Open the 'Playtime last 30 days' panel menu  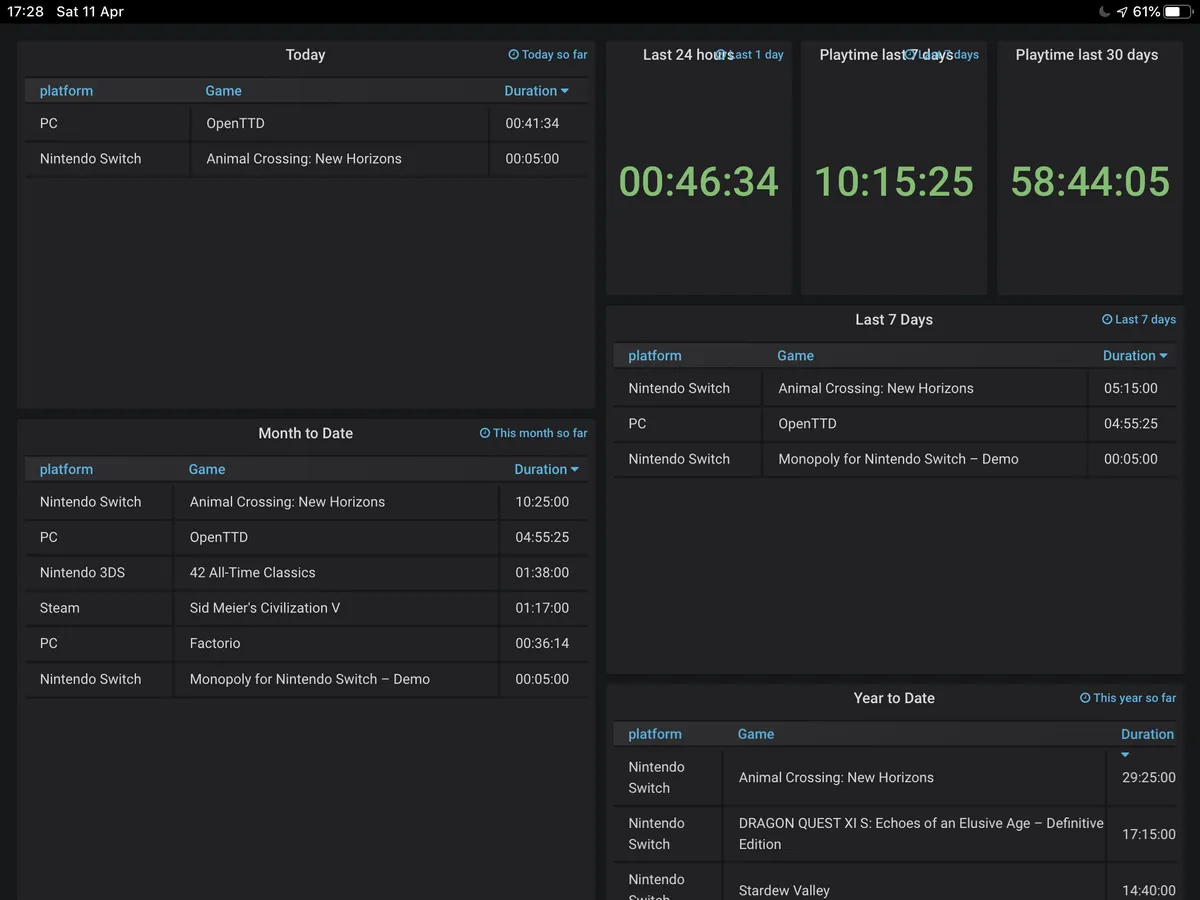coord(1086,55)
